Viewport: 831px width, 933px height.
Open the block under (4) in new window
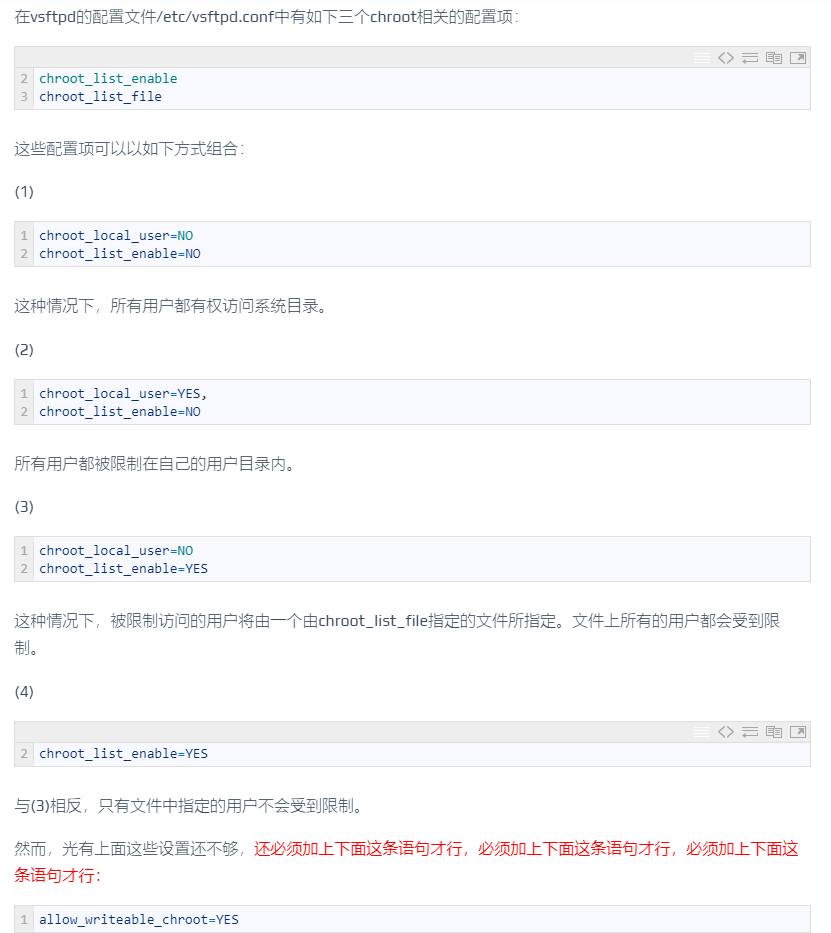[x=798, y=732]
